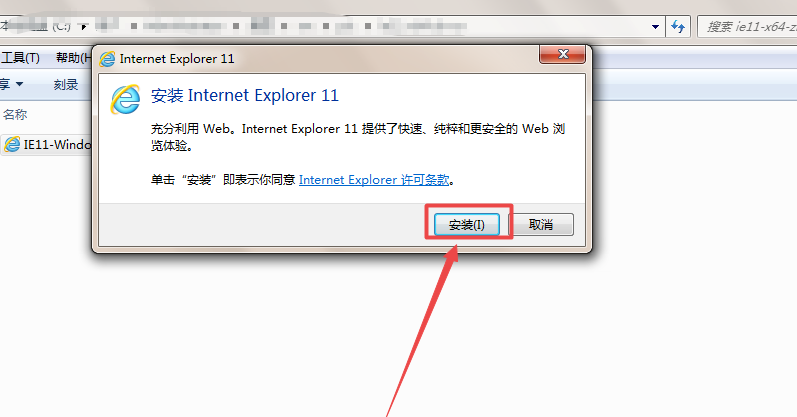797x417 pixels.
Task: Click the 安装(I) install button
Action: pyautogui.click(x=467, y=225)
